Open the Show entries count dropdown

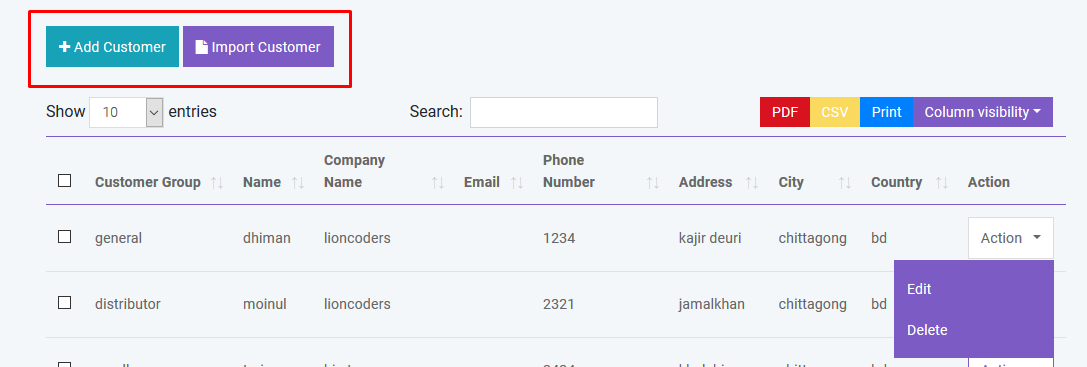pyautogui.click(x=126, y=112)
